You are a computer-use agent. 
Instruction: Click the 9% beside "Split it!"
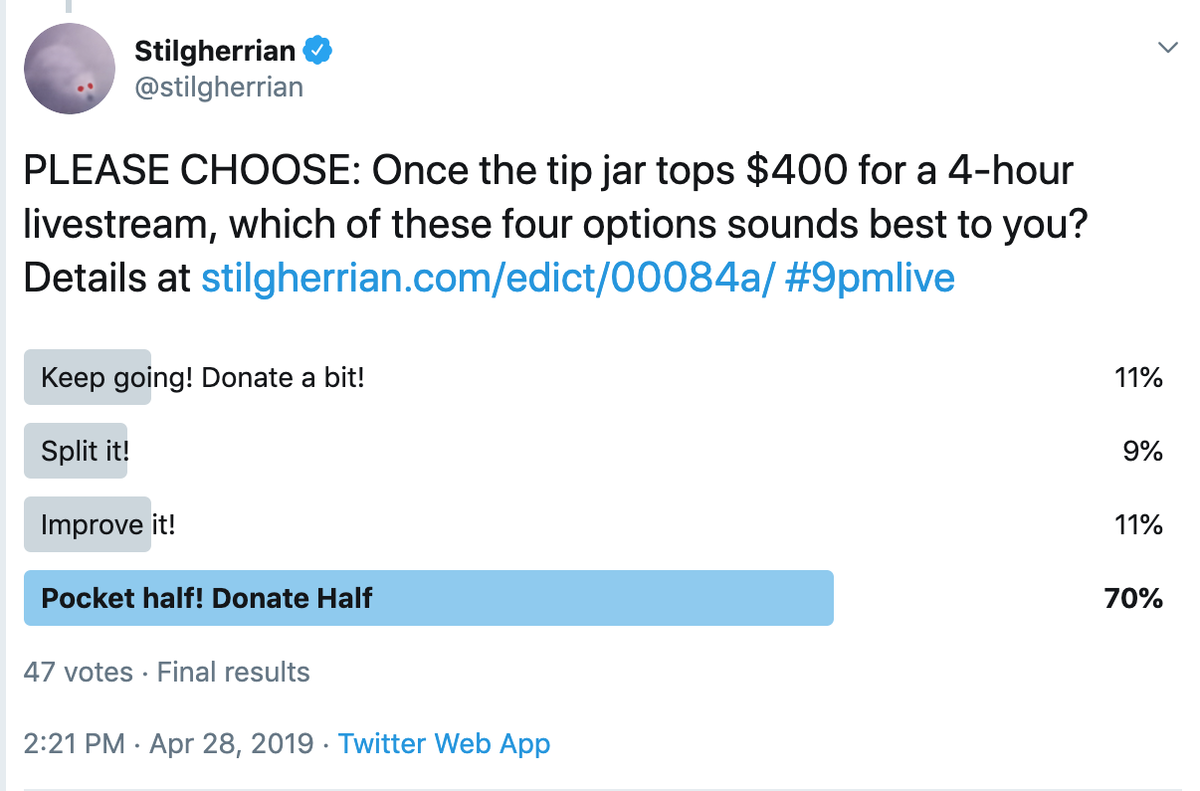click(1143, 451)
